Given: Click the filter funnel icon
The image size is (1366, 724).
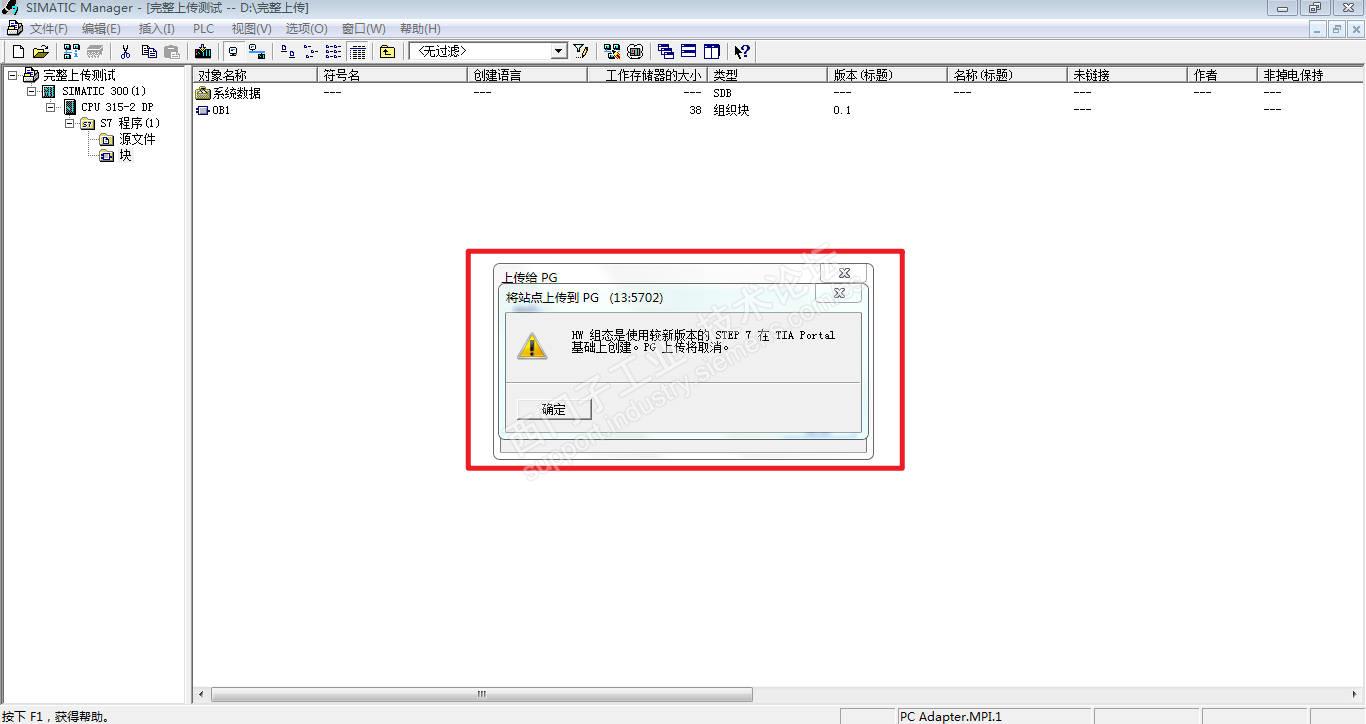Looking at the screenshot, I should click(581, 51).
